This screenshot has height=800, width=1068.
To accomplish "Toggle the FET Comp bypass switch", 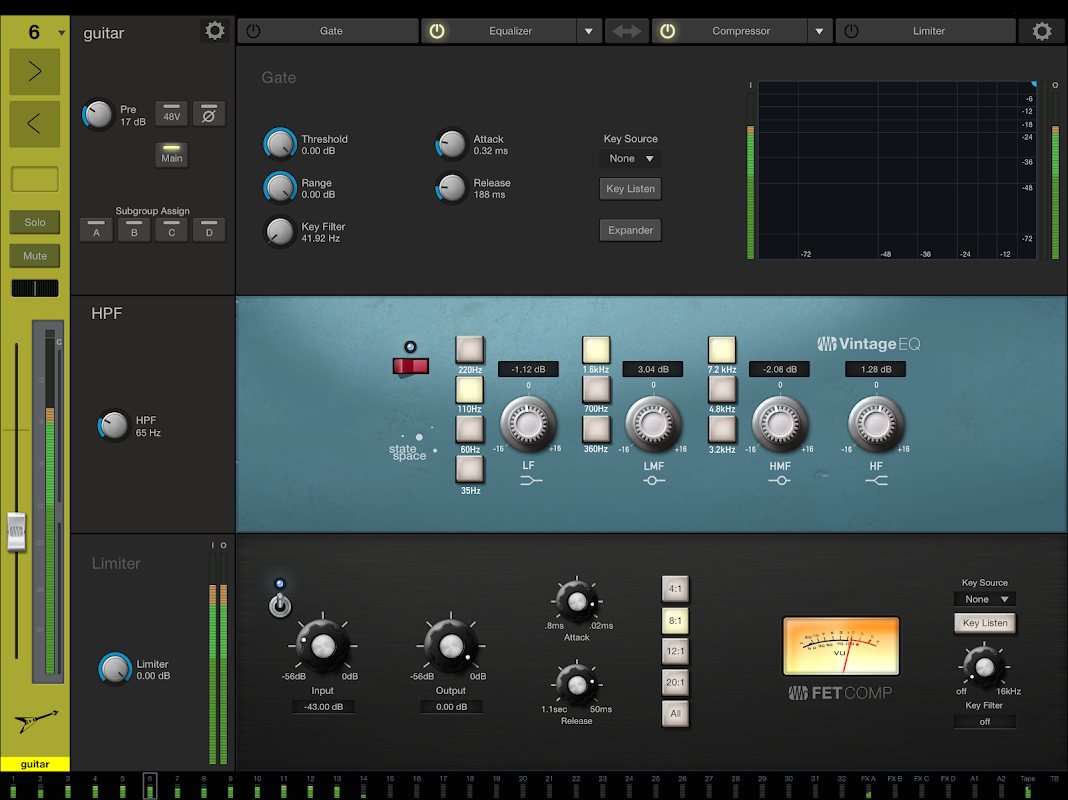I will 280,603.
